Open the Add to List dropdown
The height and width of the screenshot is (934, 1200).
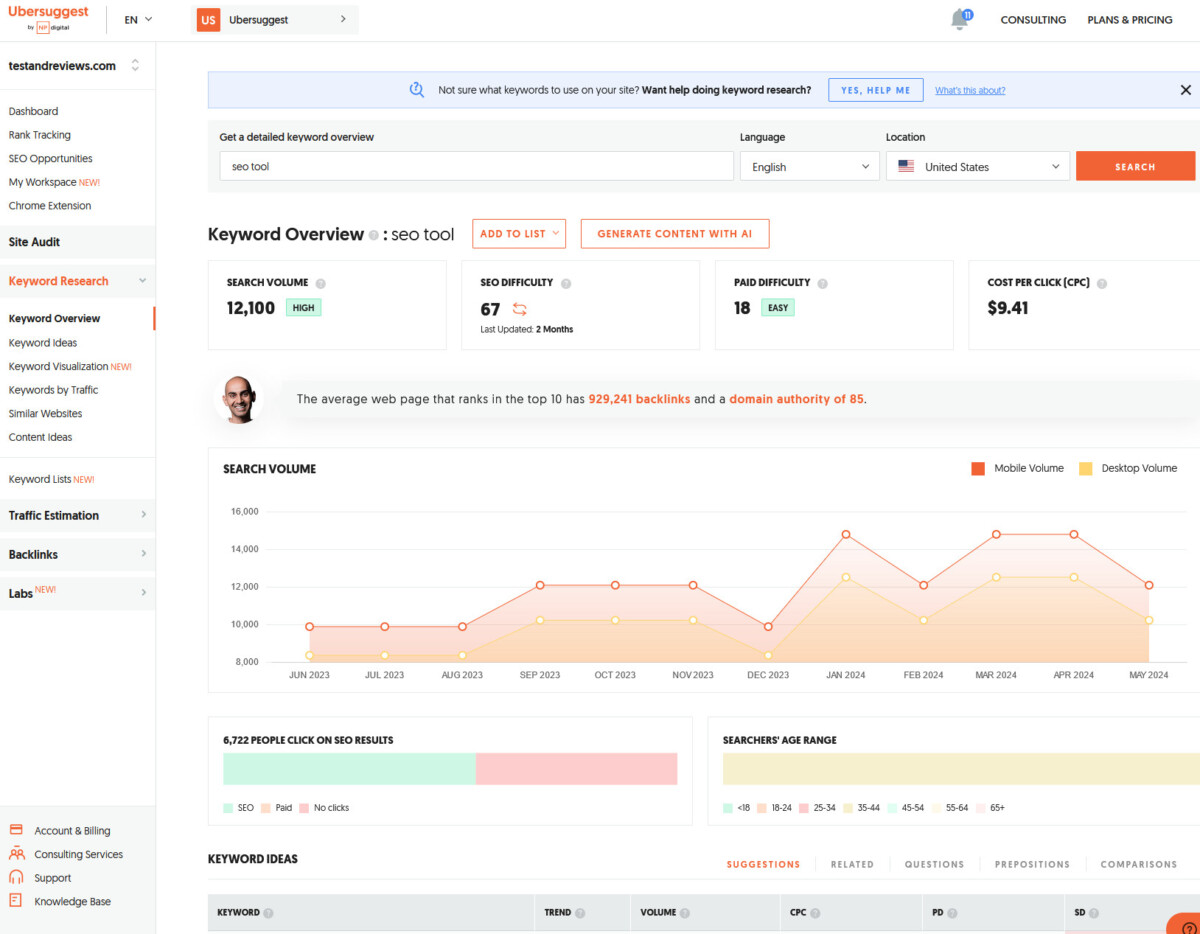519,234
